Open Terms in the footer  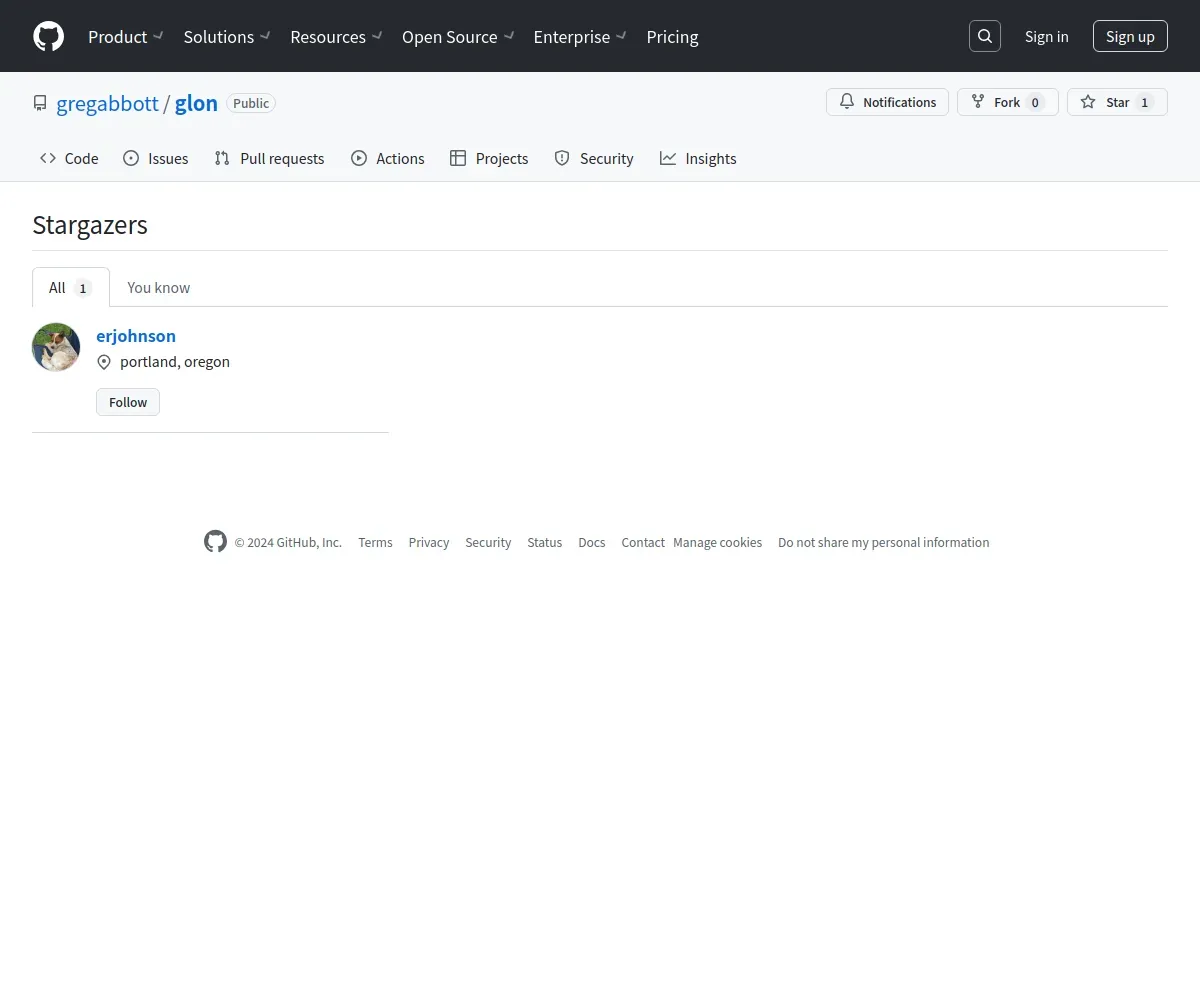click(375, 542)
